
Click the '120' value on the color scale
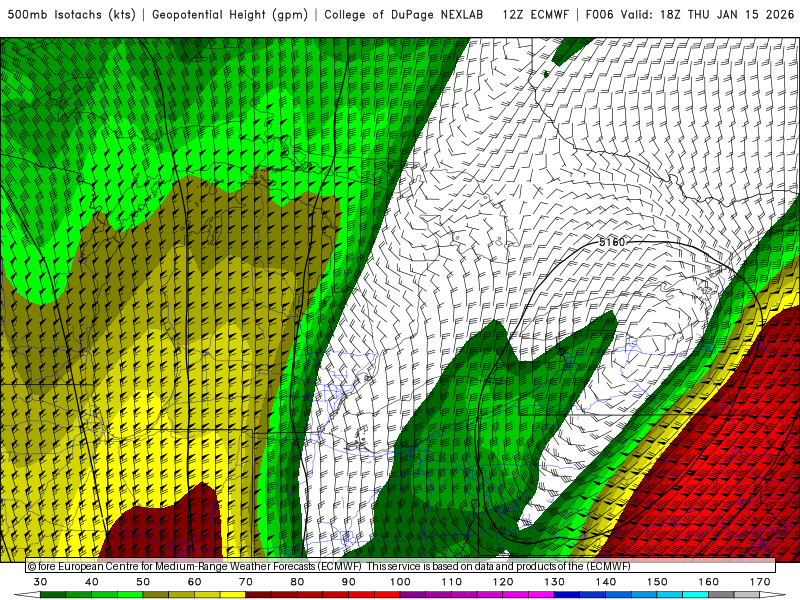[503, 582]
